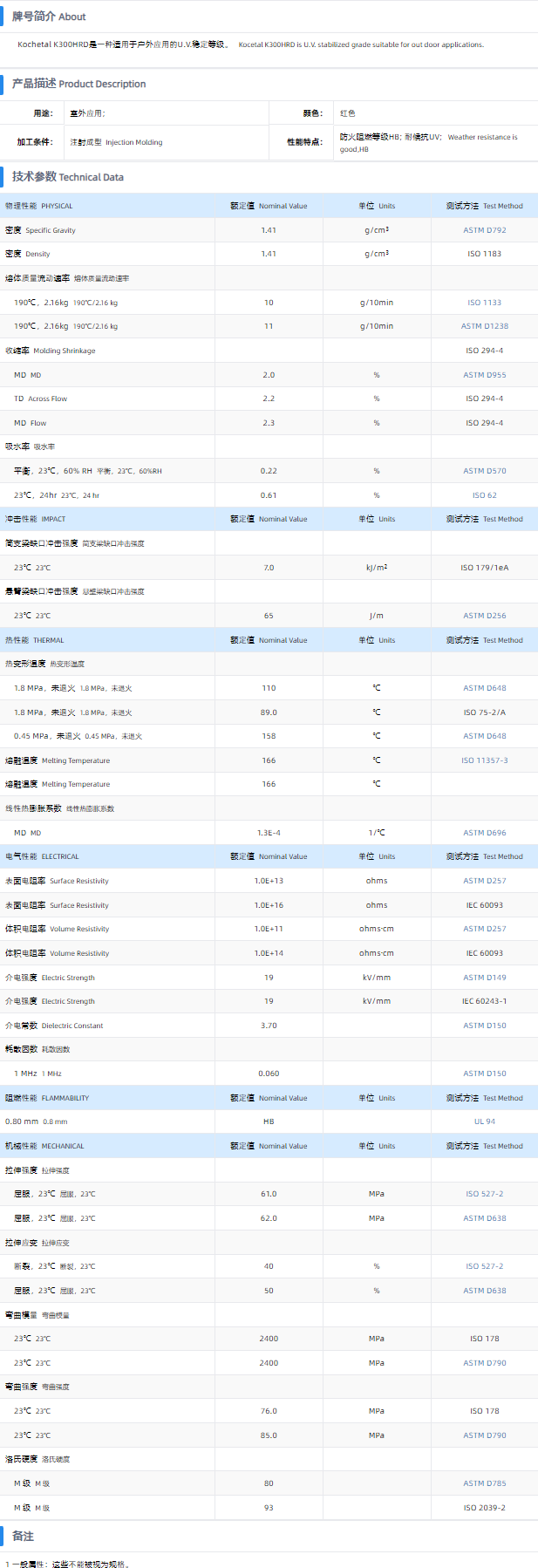538x1568 pixels.
Task: Click the ISO 1133 test method link
Action: 484,303
